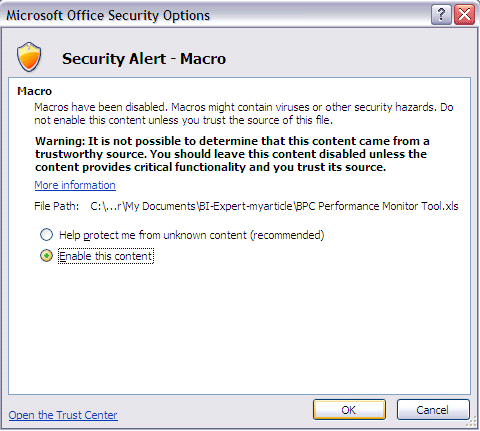Viewport: 480px width, 431px height.
Task: Close the Security Options dialog with red X
Action: click(464, 15)
